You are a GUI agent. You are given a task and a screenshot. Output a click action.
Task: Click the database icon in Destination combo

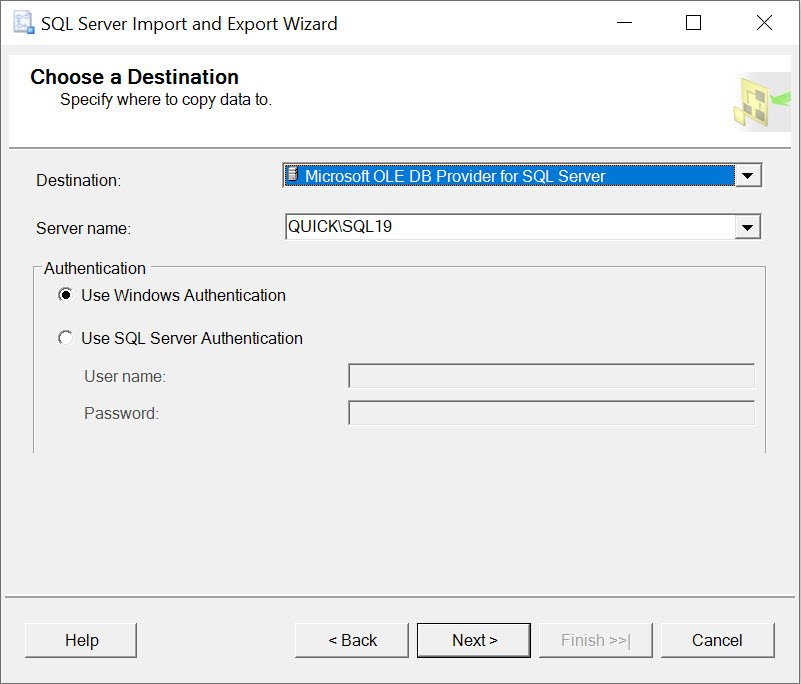tap(292, 175)
